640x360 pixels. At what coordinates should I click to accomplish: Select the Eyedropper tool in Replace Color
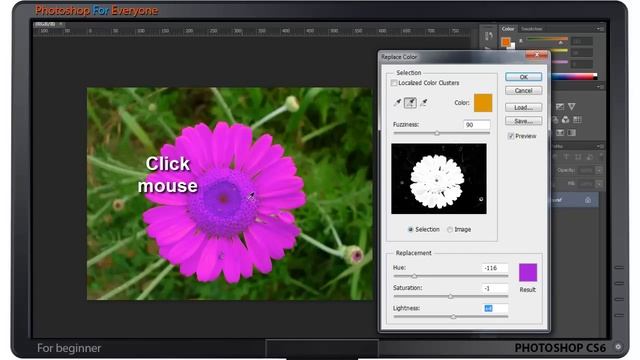(397, 103)
